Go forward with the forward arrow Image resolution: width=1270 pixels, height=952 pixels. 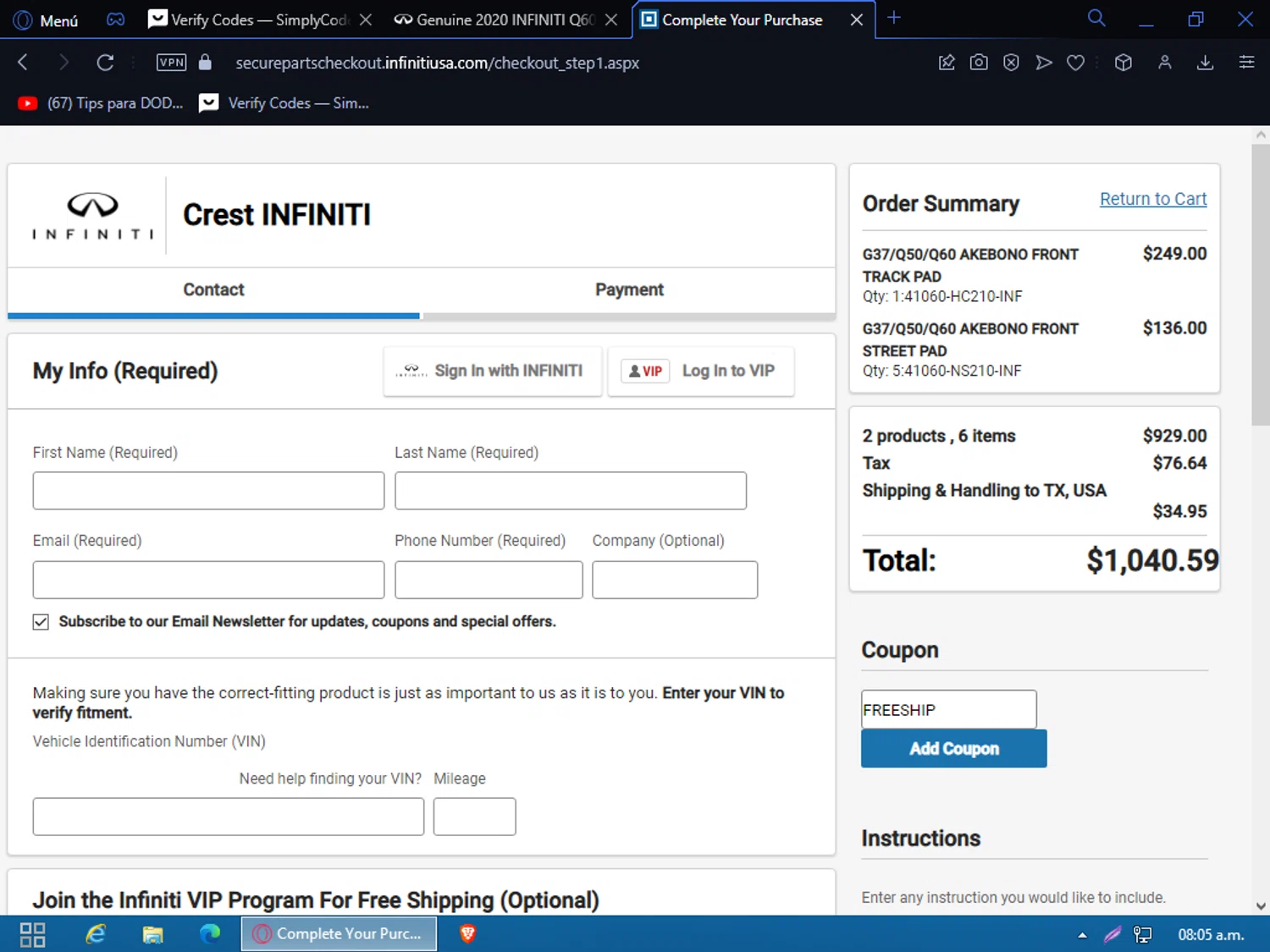pos(63,63)
